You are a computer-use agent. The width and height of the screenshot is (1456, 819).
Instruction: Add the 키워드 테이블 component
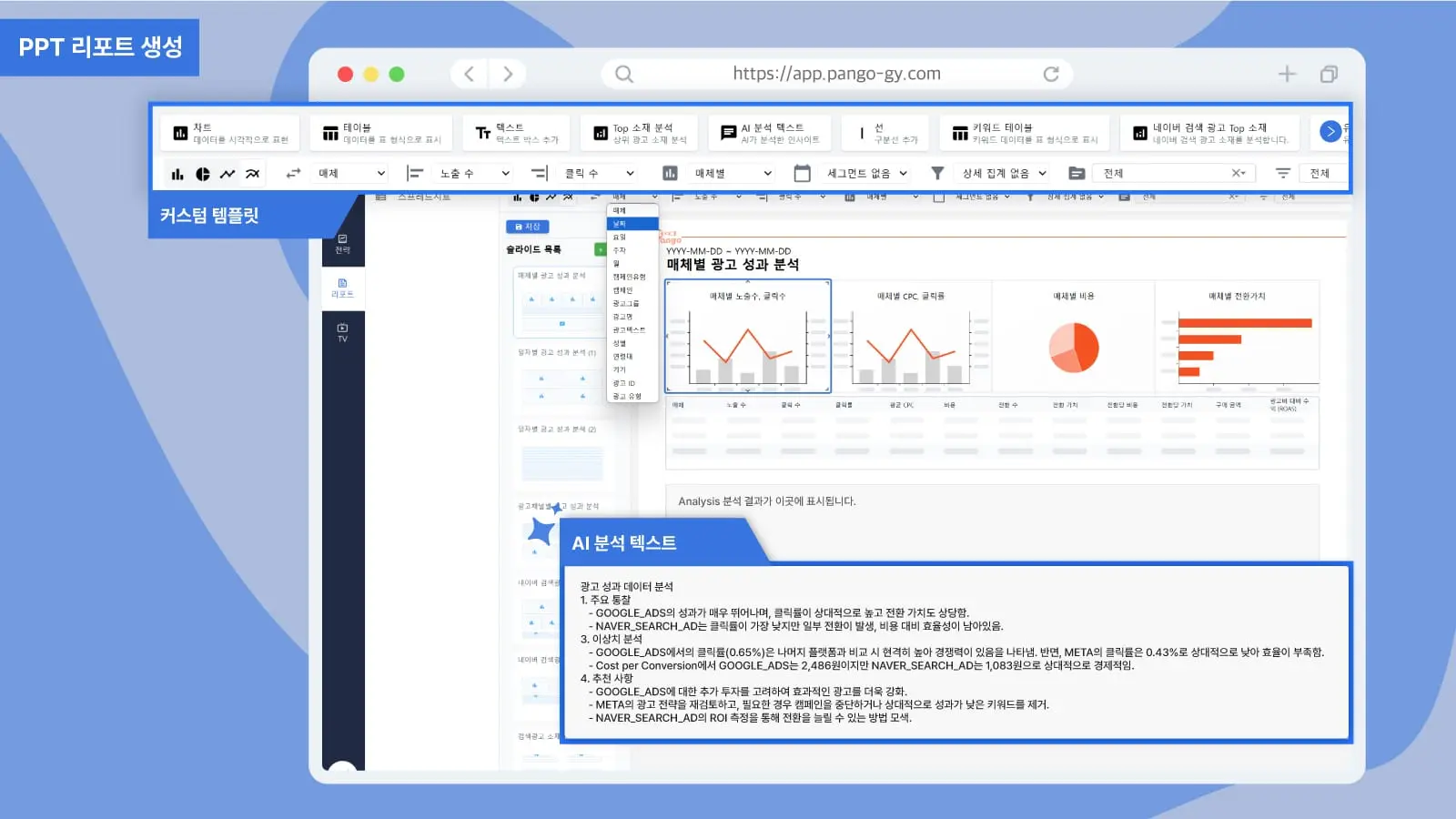(1024, 133)
